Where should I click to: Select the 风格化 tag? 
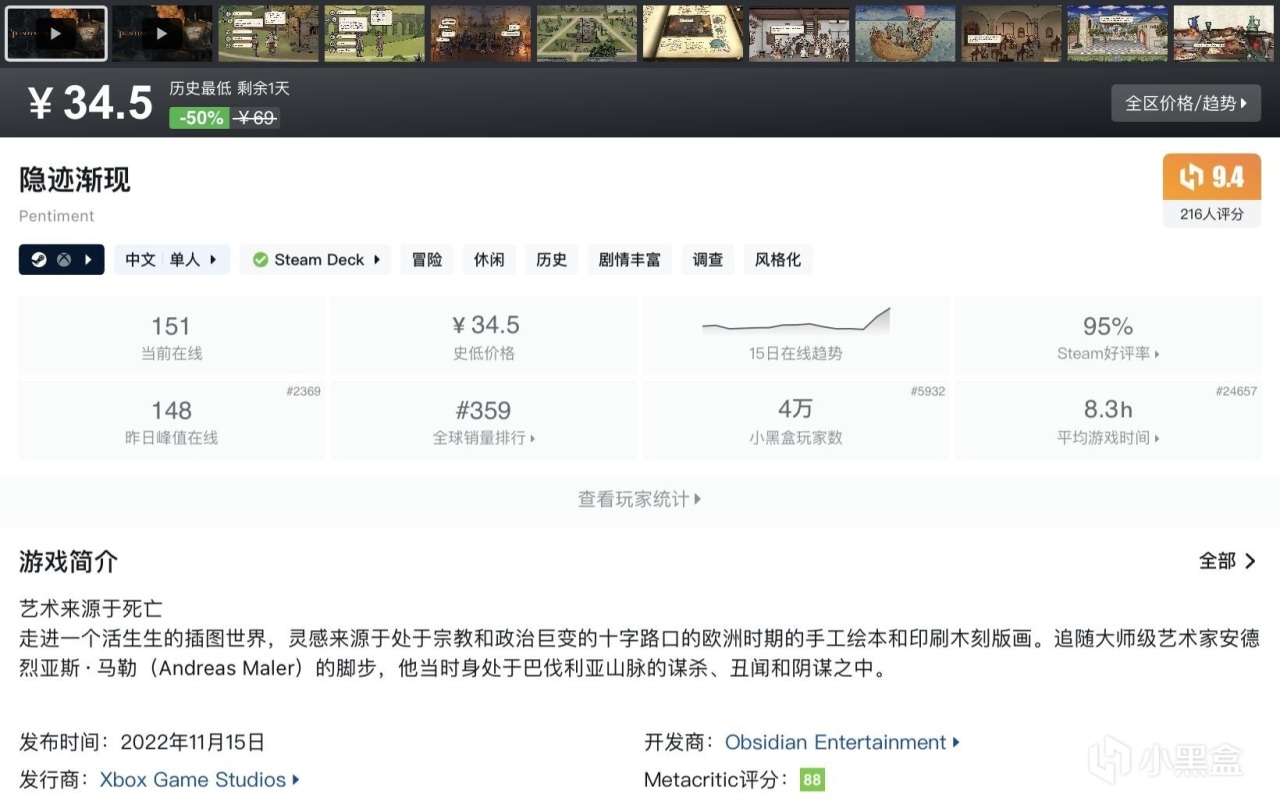coord(778,260)
